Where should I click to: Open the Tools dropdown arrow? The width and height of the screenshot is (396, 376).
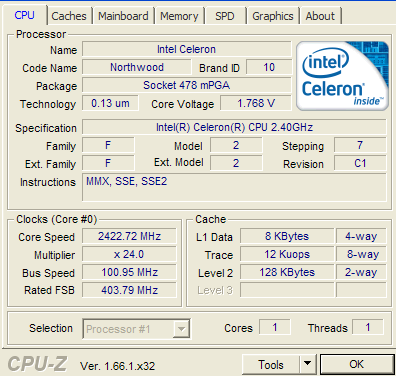pyautogui.click(x=308, y=365)
